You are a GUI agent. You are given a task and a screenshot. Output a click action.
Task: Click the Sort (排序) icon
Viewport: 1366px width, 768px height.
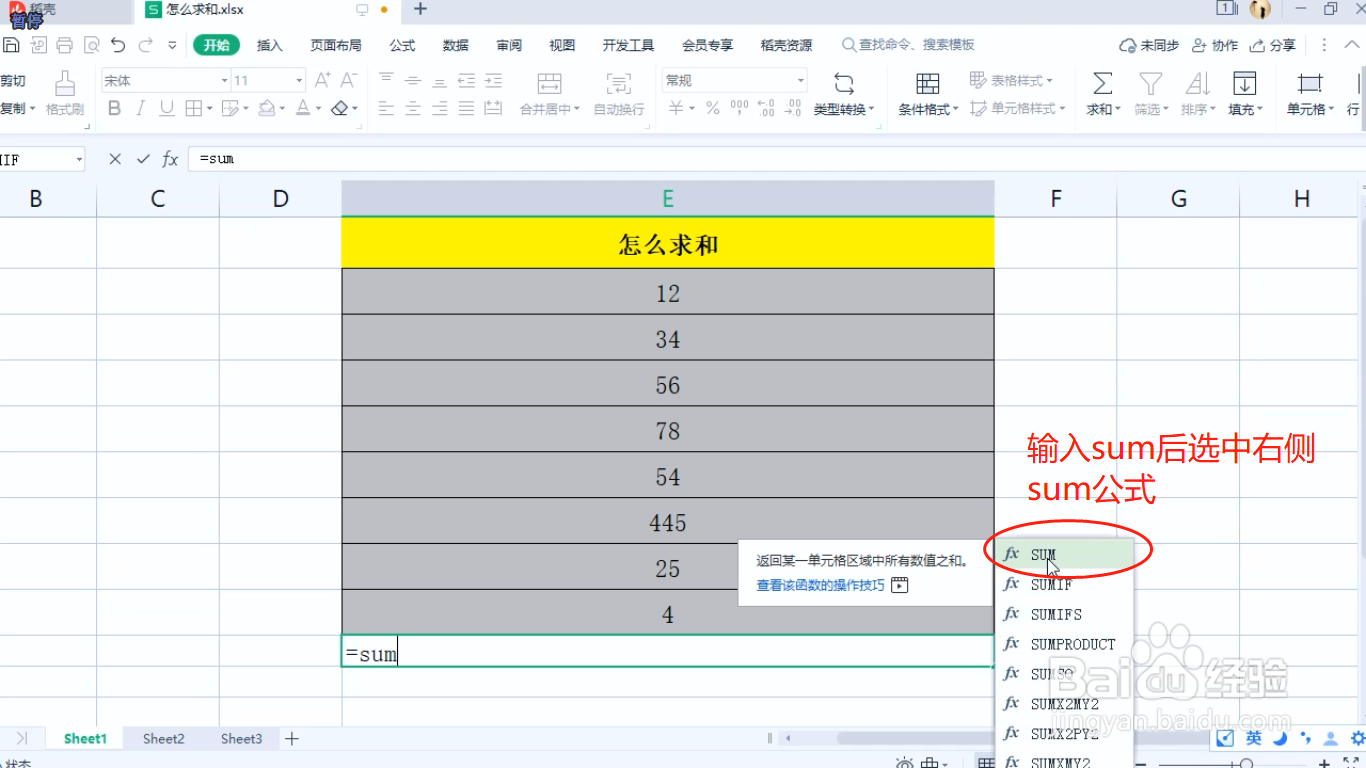1197,83
